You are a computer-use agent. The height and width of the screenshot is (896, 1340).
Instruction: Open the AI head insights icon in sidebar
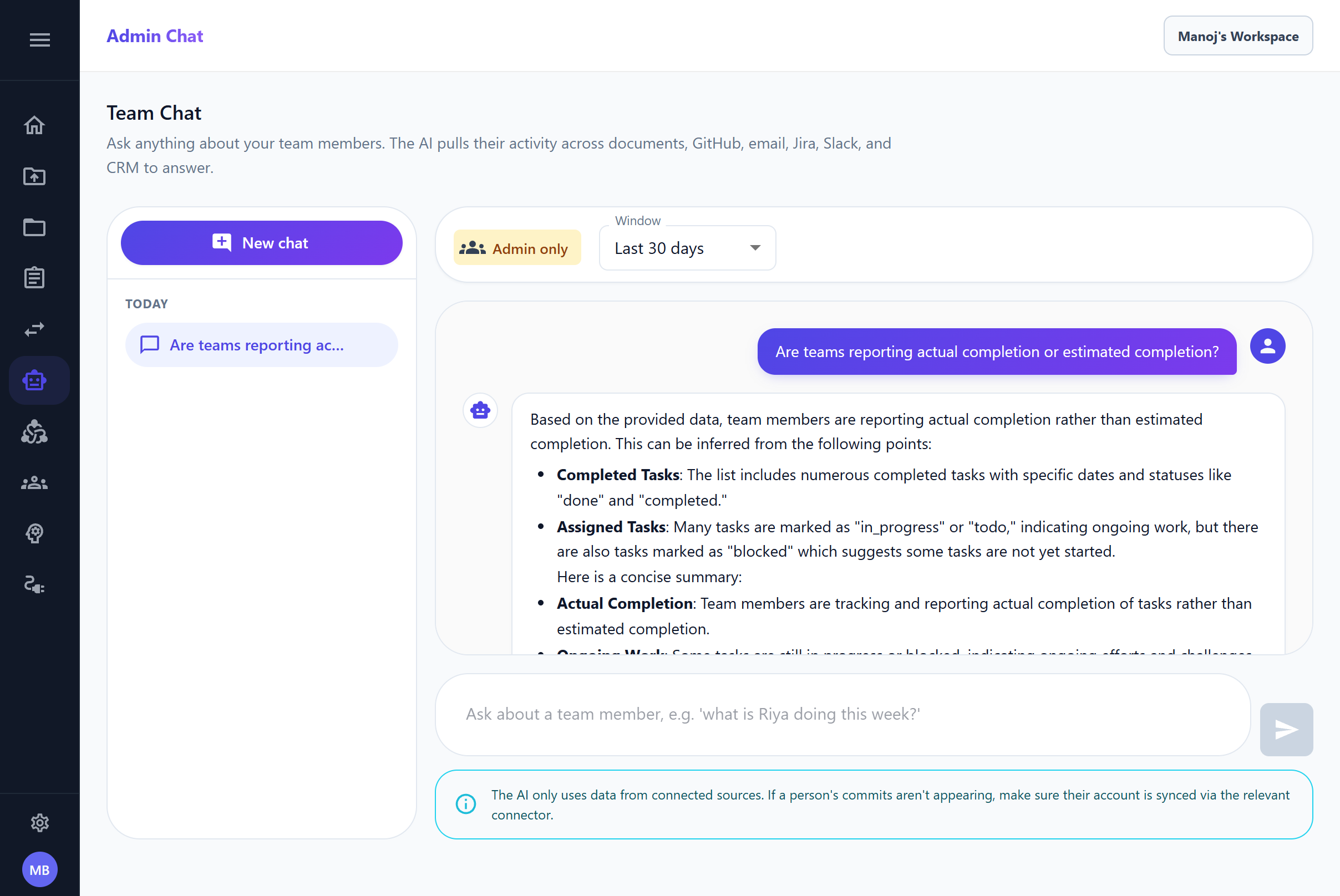(34, 533)
